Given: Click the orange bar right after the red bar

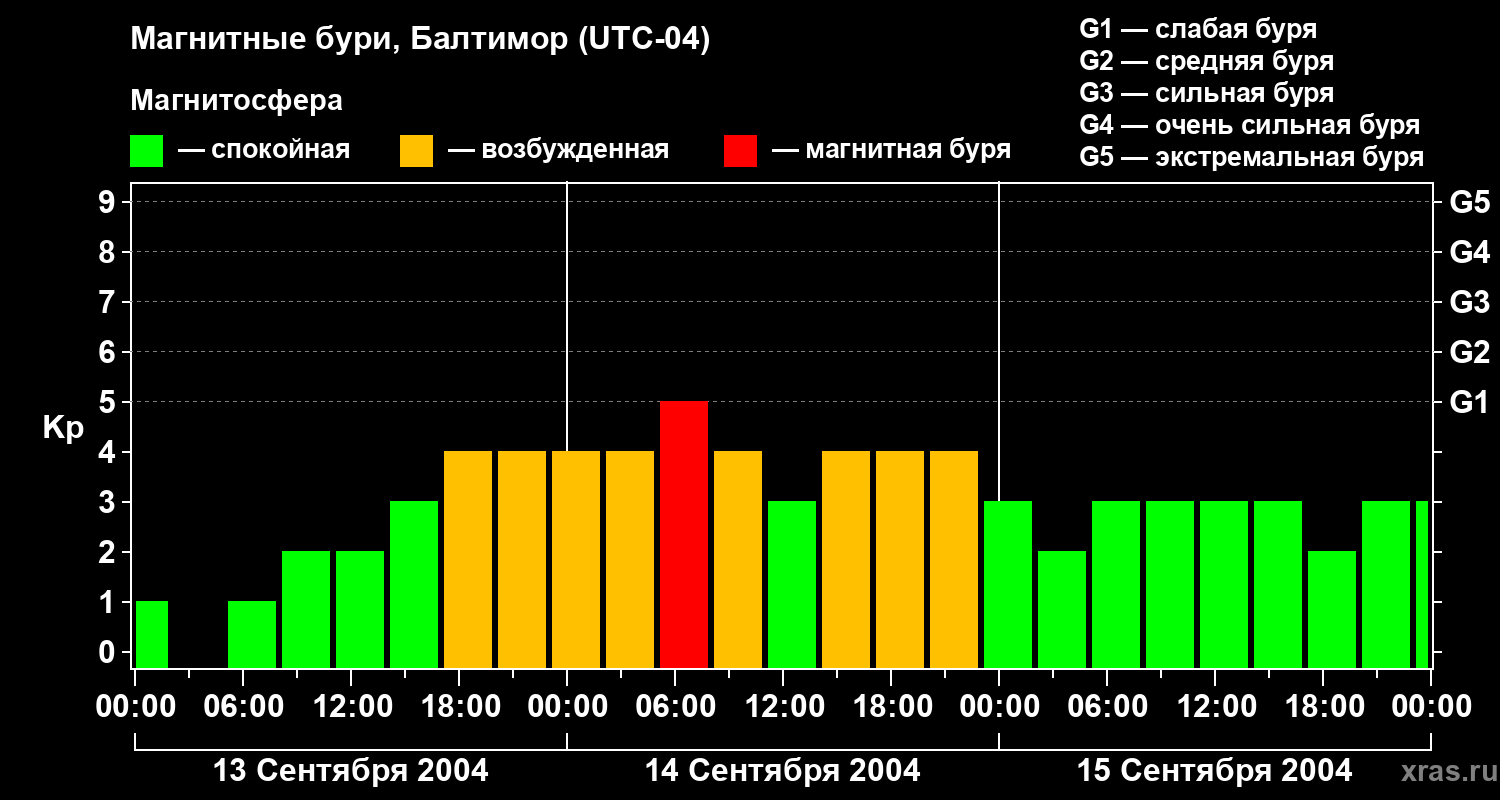Looking at the screenshot, I should tap(738, 559).
